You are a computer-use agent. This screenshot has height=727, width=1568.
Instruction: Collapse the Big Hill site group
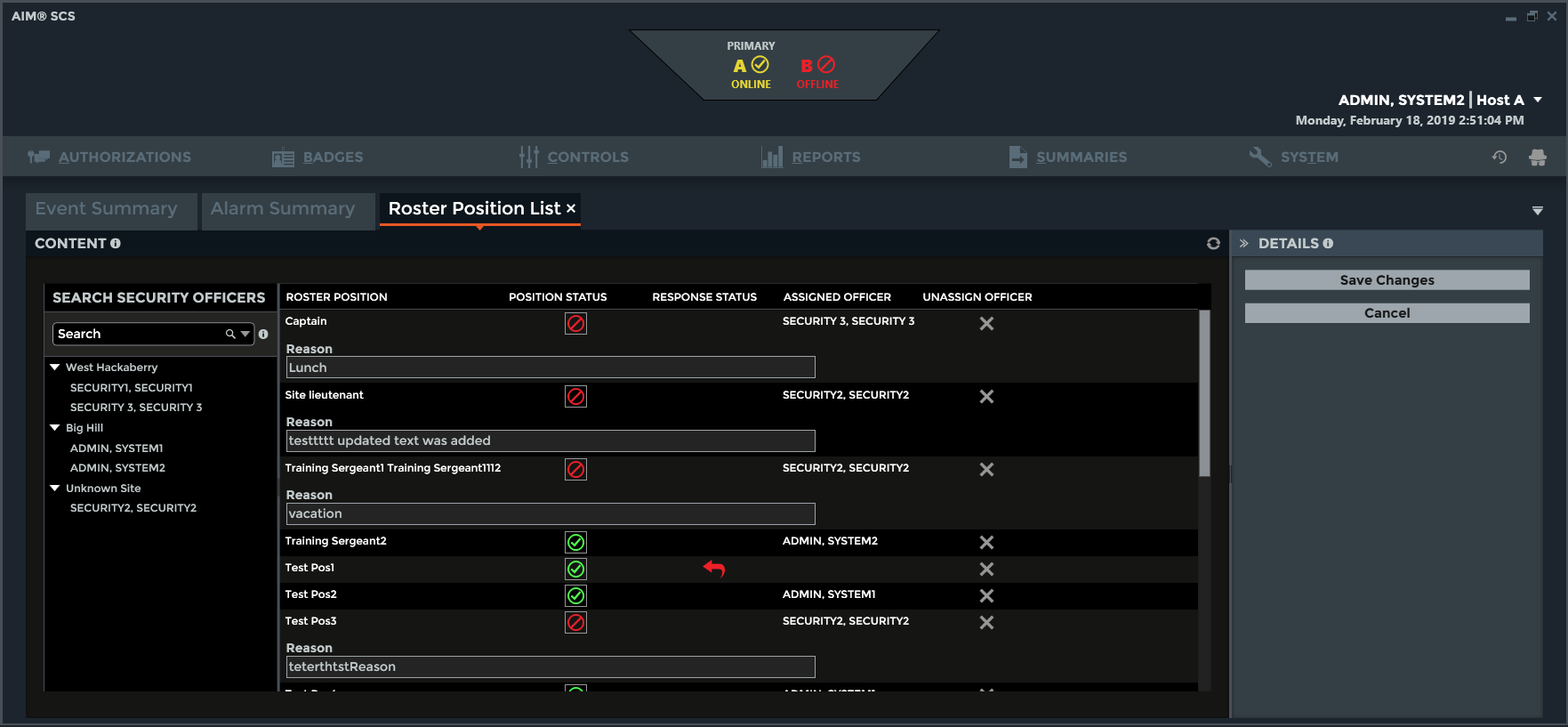click(55, 428)
